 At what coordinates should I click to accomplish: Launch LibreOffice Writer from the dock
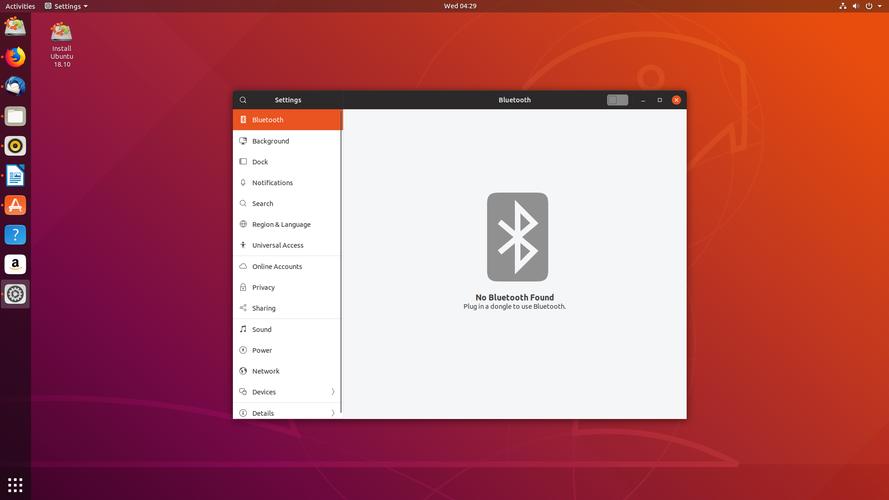[x=15, y=176]
